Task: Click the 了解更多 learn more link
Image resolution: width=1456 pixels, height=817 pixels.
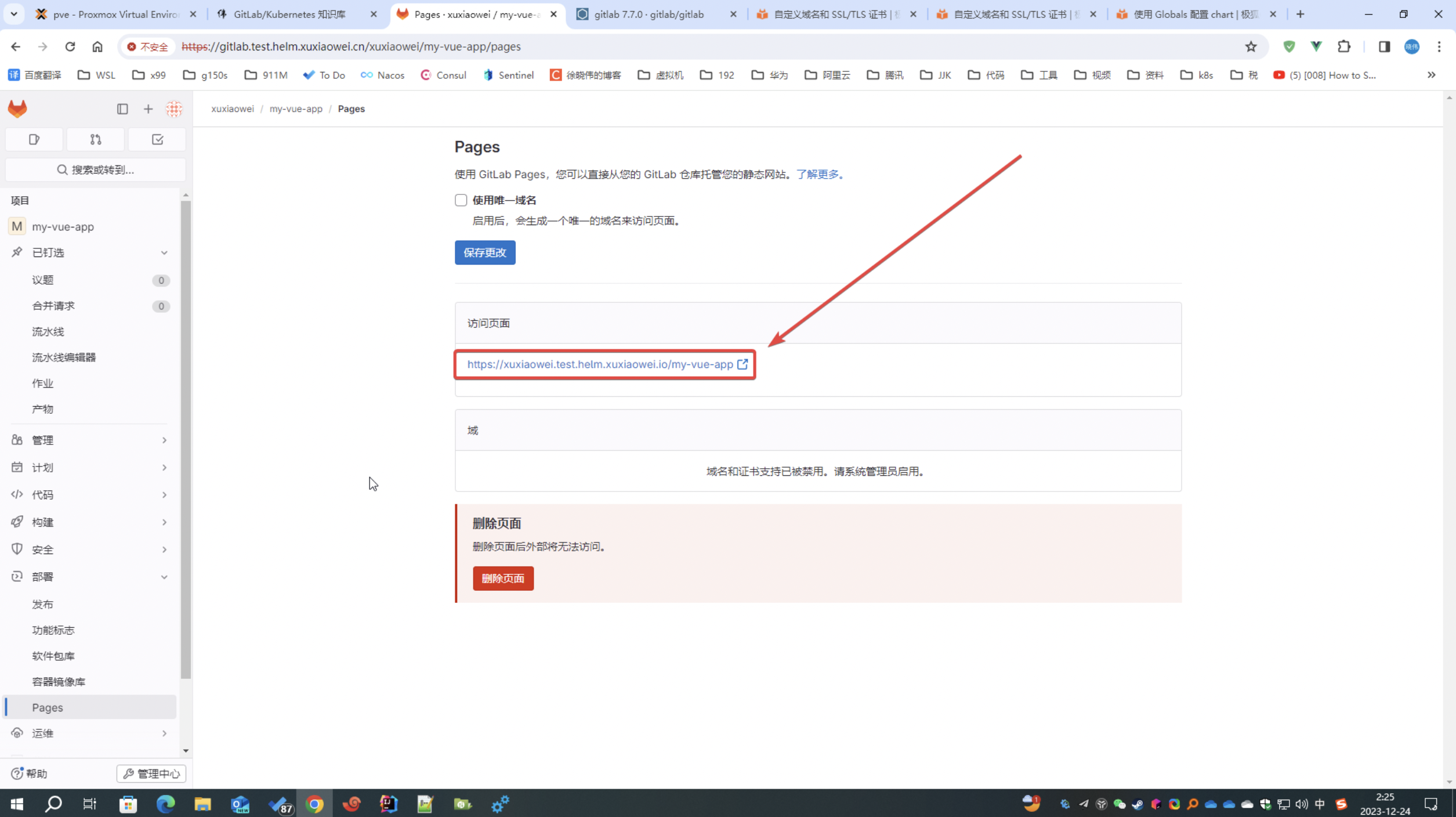Action: click(x=817, y=174)
